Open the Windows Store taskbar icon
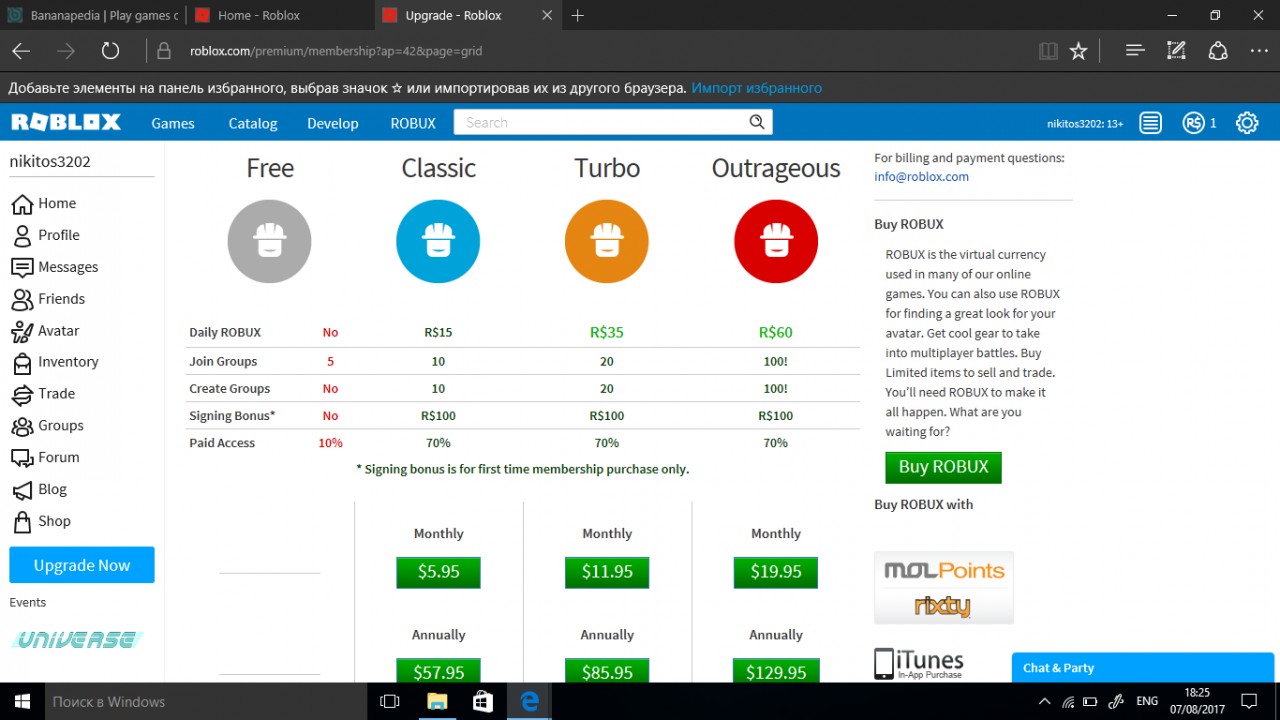This screenshot has width=1280, height=720. (483, 701)
